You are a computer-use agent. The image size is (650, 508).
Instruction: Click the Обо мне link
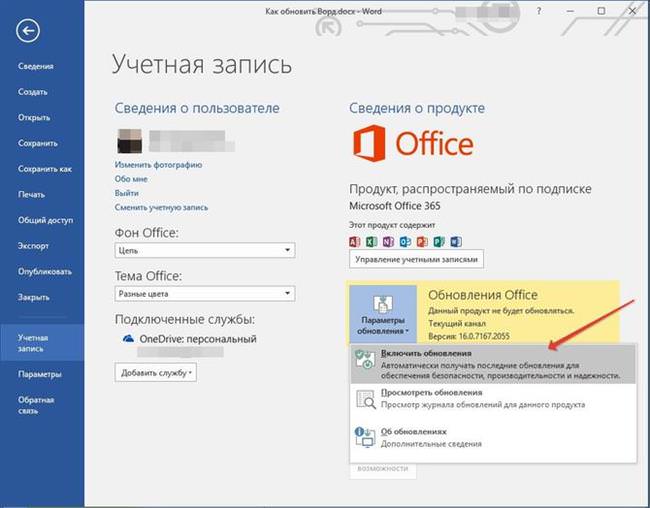tap(131, 179)
